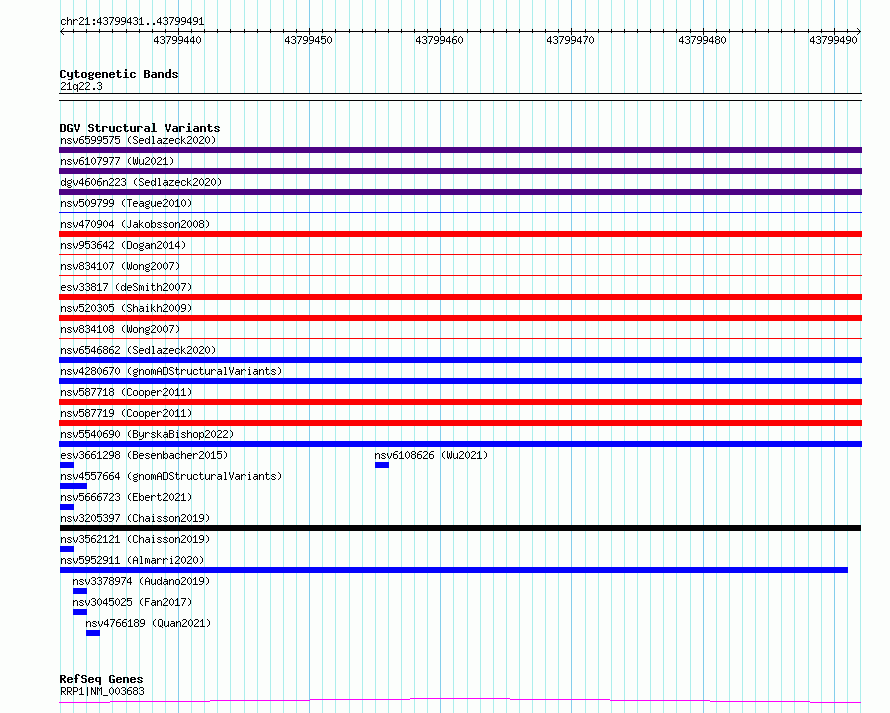
Task: Click the small blue feature under nsv6108626
Action: [382, 465]
